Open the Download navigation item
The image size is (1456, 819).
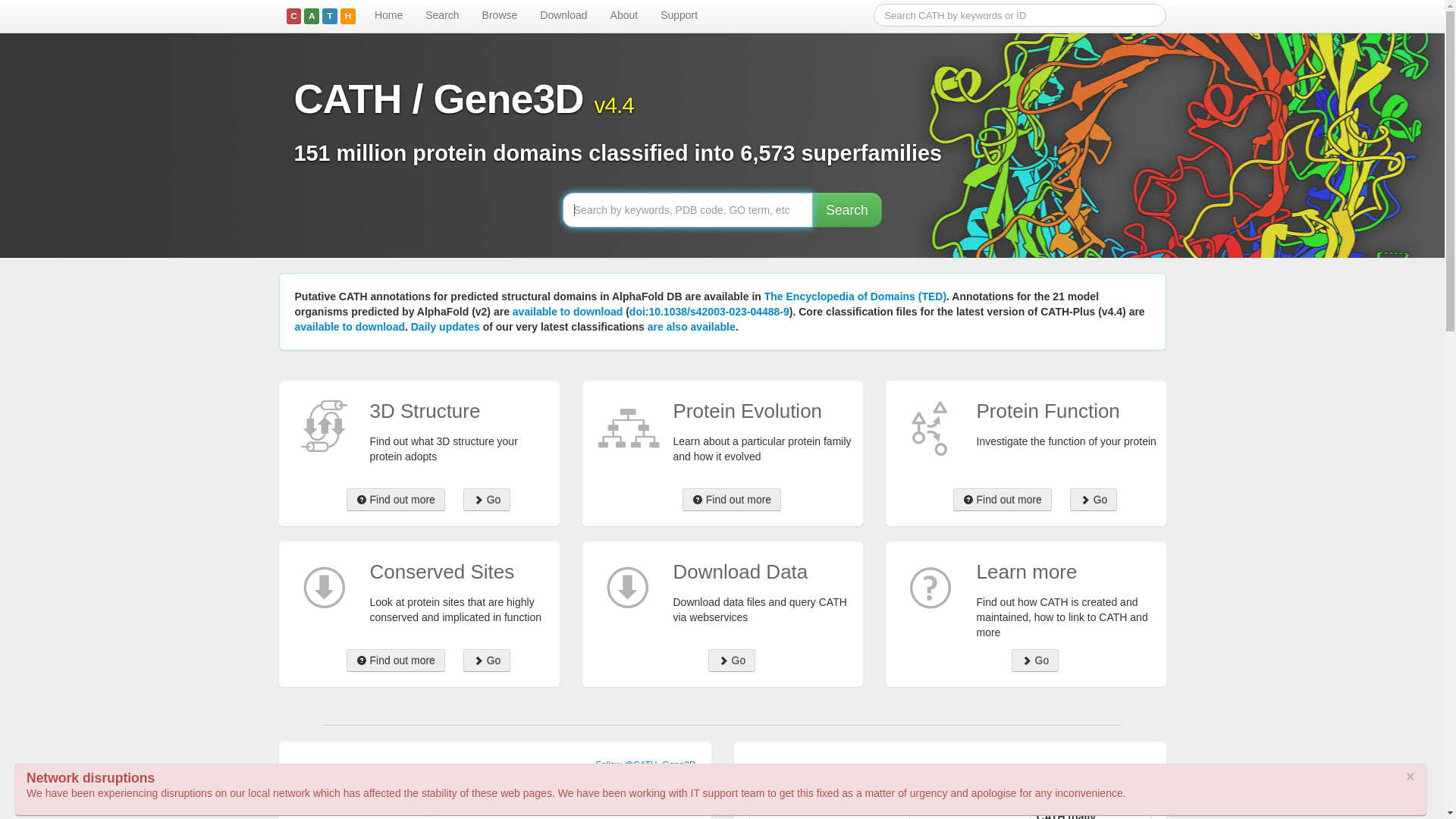[563, 15]
